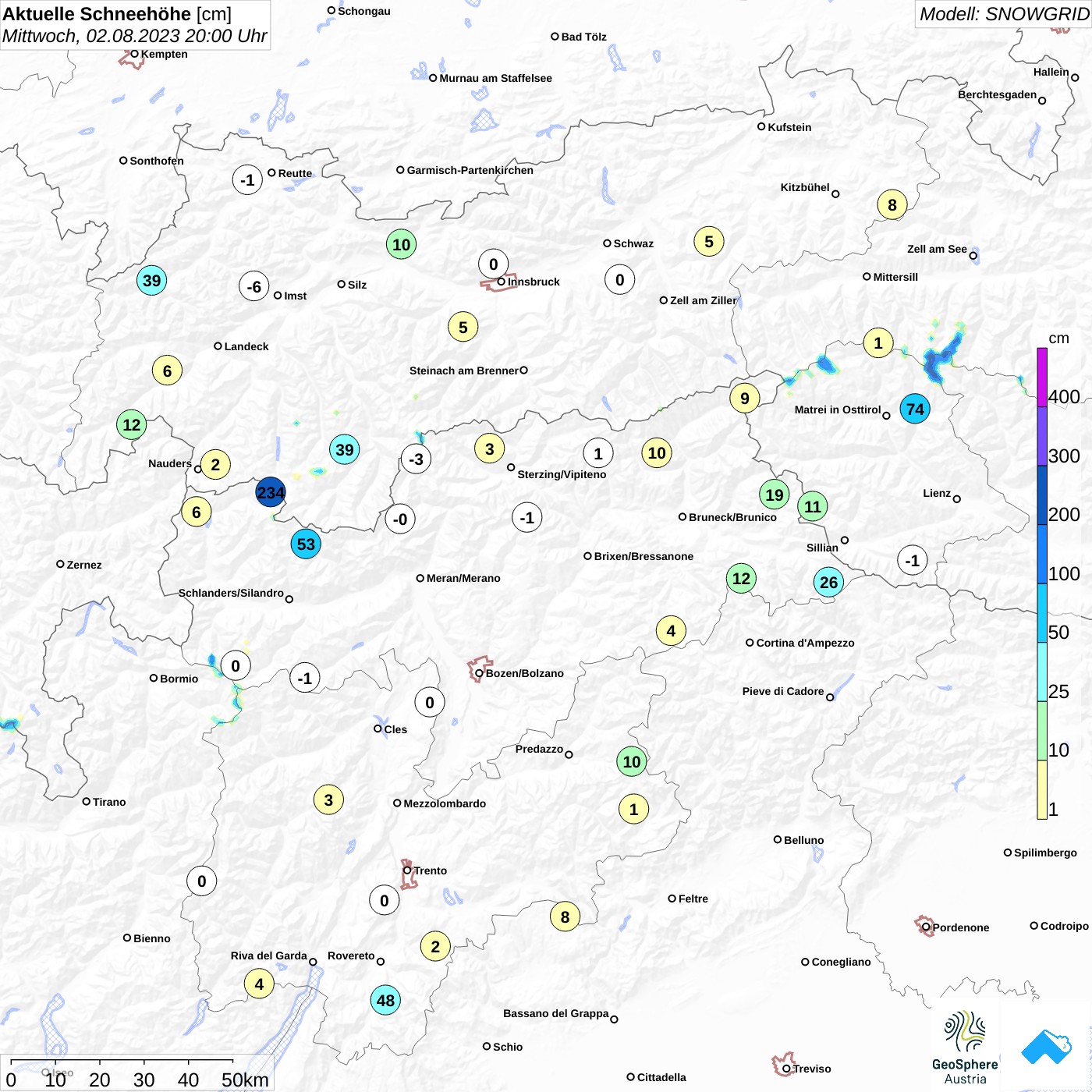Select the Steinach am Brenner label
Image resolution: width=1092 pixels, height=1092 pixels.
(x=464, y=370)
